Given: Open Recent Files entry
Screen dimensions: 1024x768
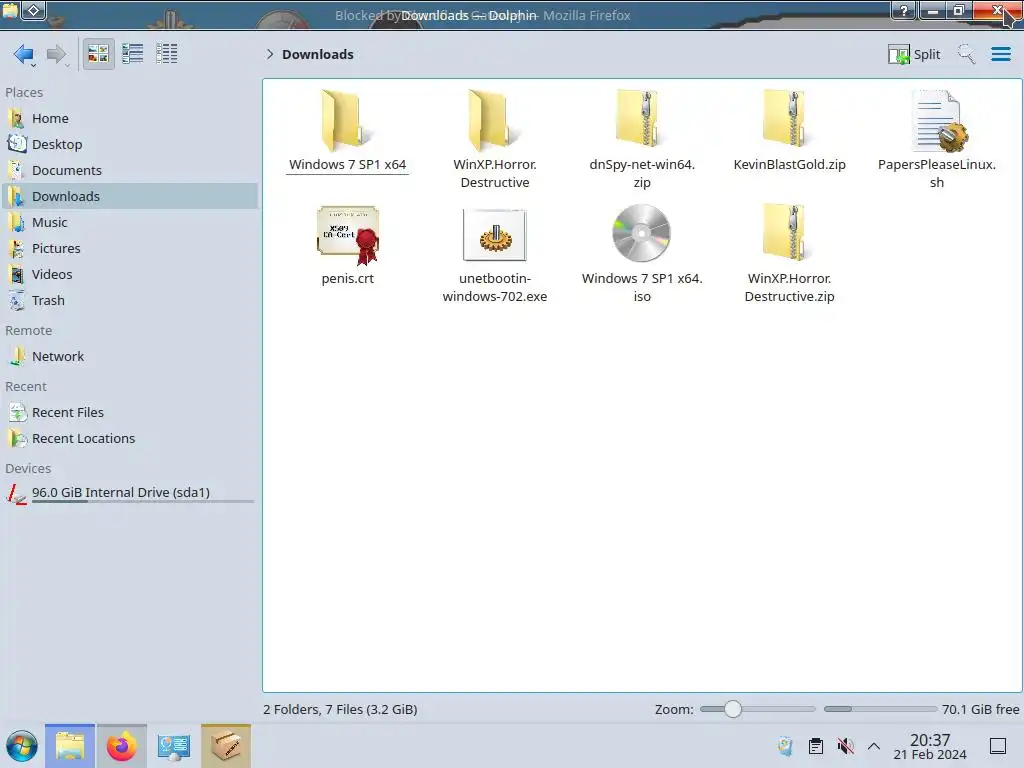Looking at the screenshot, I should pos(129,413).
